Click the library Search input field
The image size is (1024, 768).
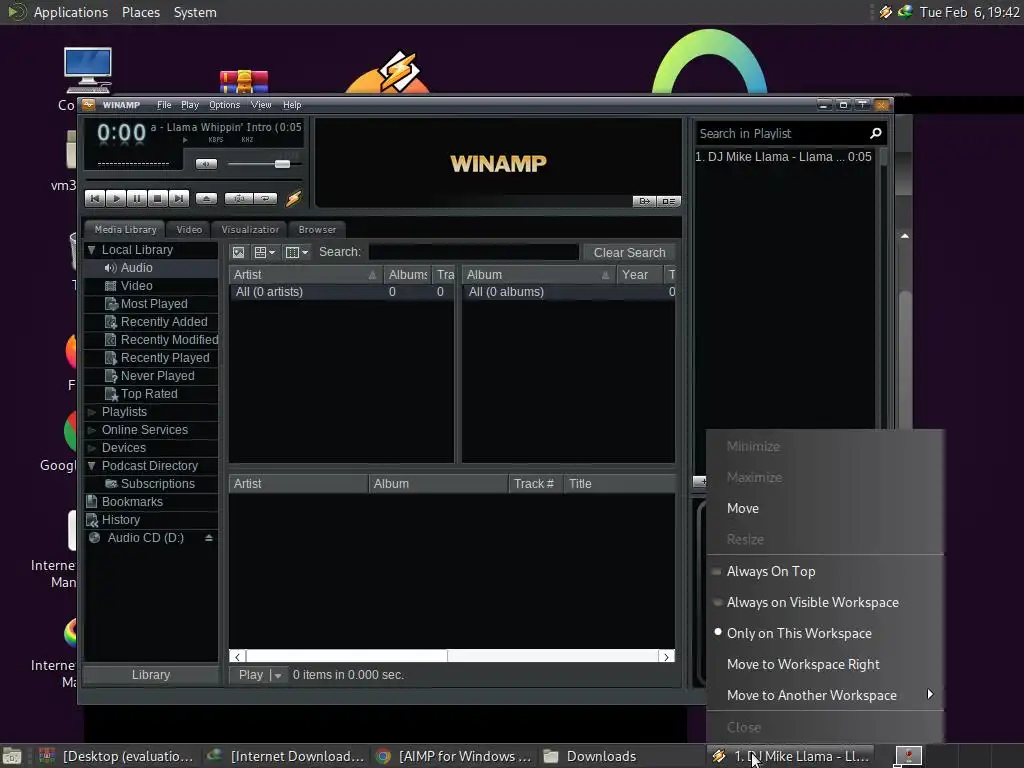(473, 252)
